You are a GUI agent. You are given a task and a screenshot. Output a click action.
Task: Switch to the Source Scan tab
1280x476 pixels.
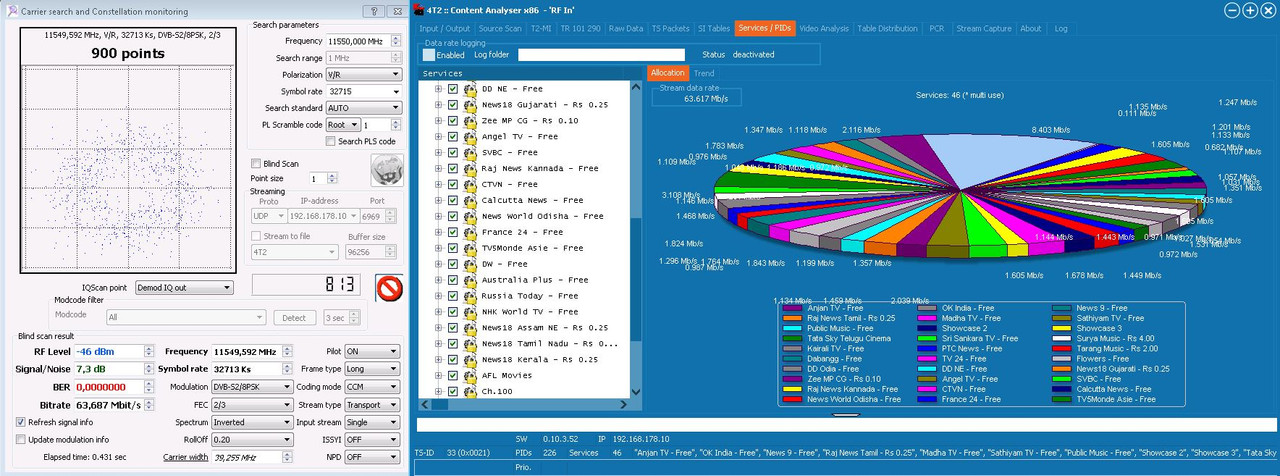tap(499, 29)
